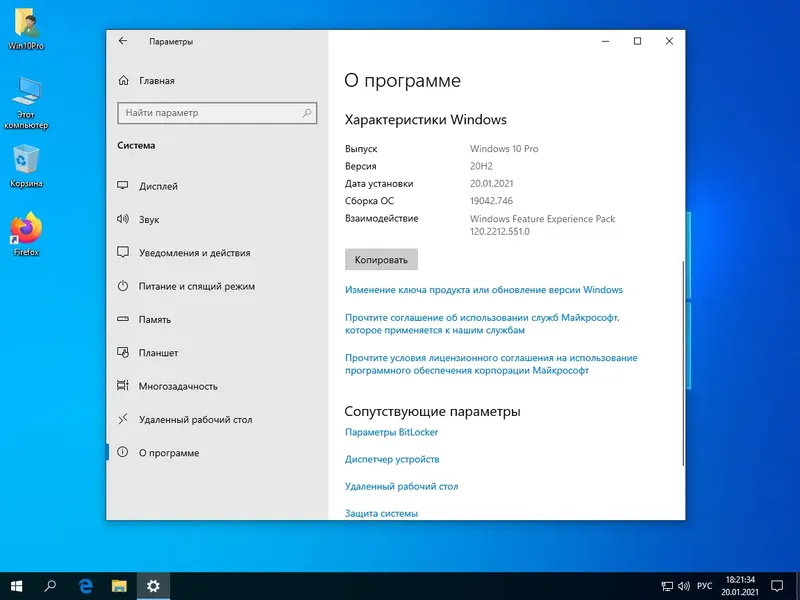
Task: Click the РУС language indicator in tray
Action: click(707, 587)
